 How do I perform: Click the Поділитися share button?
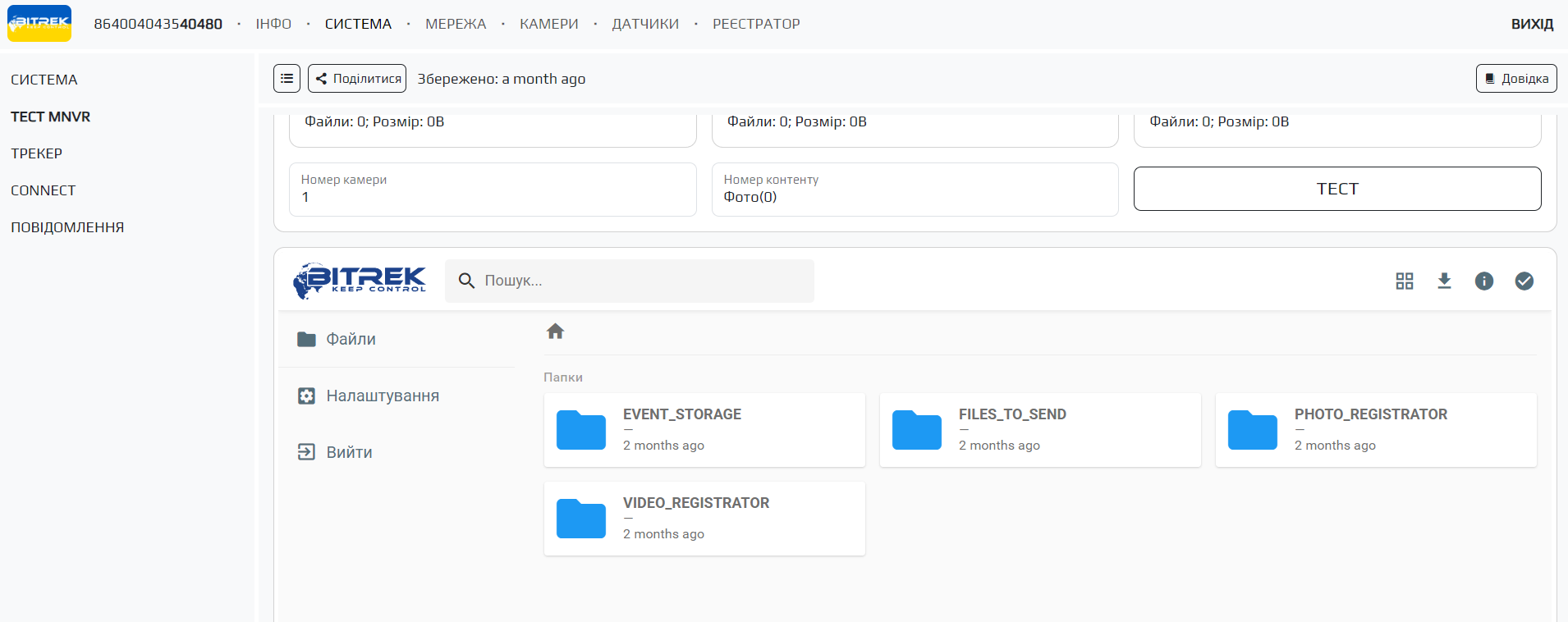pos(357,79)
